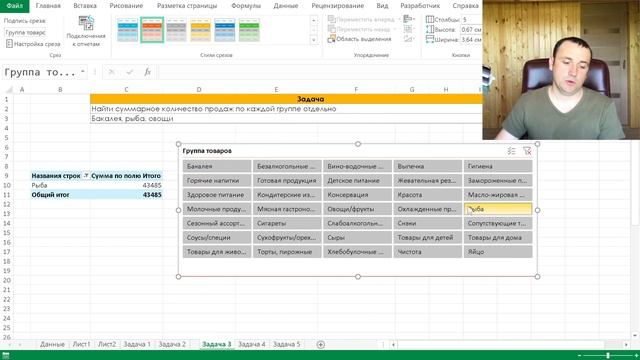Open the Файл menu
The width and height of the screenshot is (640, 360).
point(15,6)
